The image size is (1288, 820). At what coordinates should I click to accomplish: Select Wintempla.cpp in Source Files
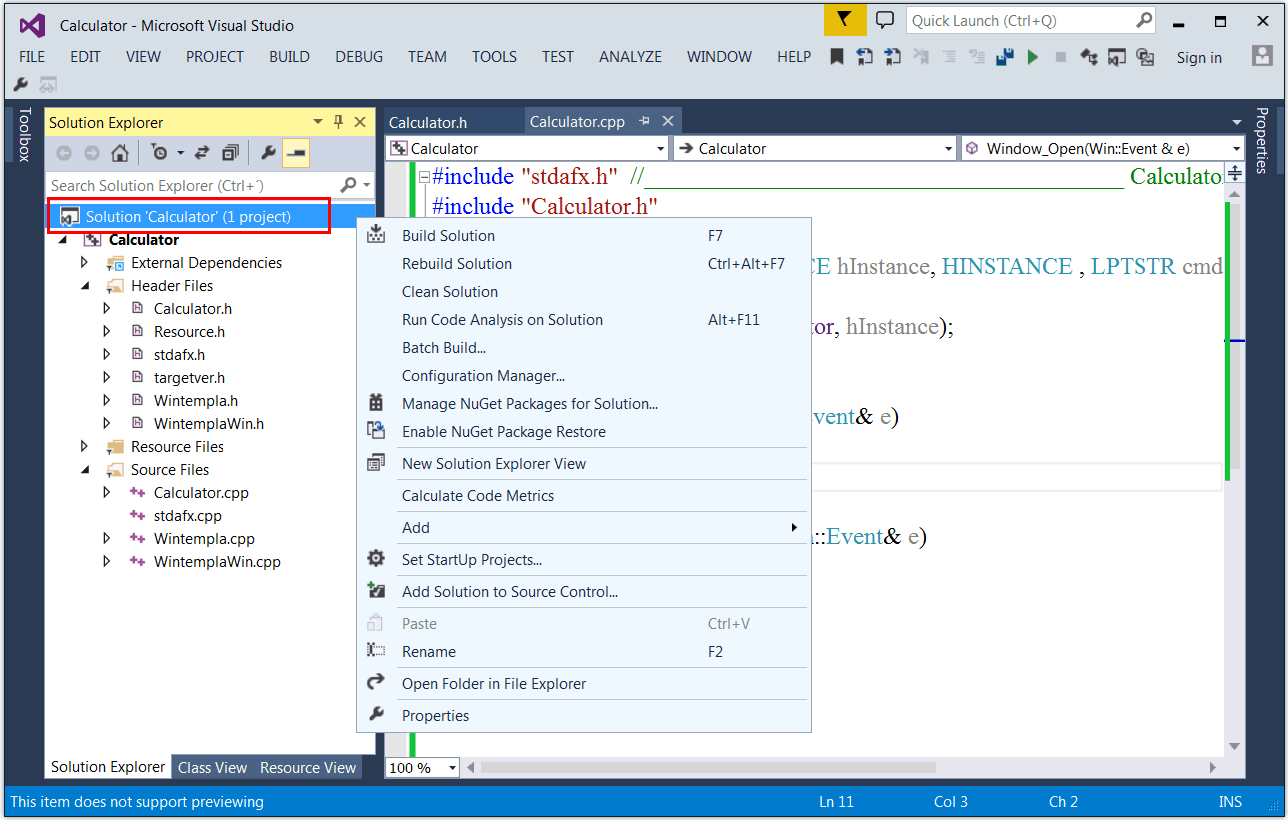point(204,539)
